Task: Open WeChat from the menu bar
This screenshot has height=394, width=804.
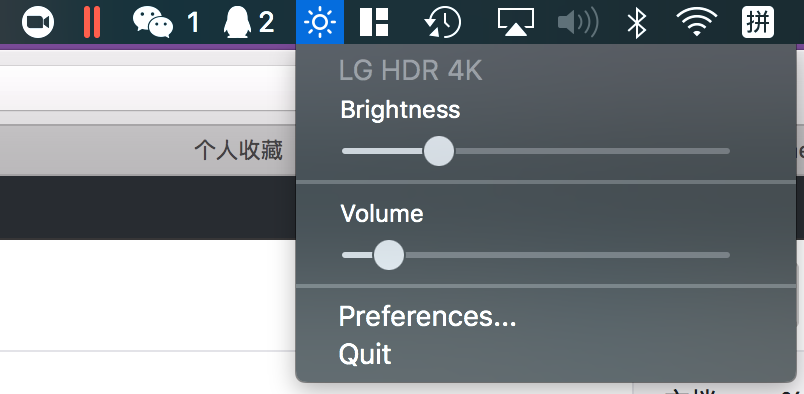Action: pyautogui.click(x=165, y=22)
